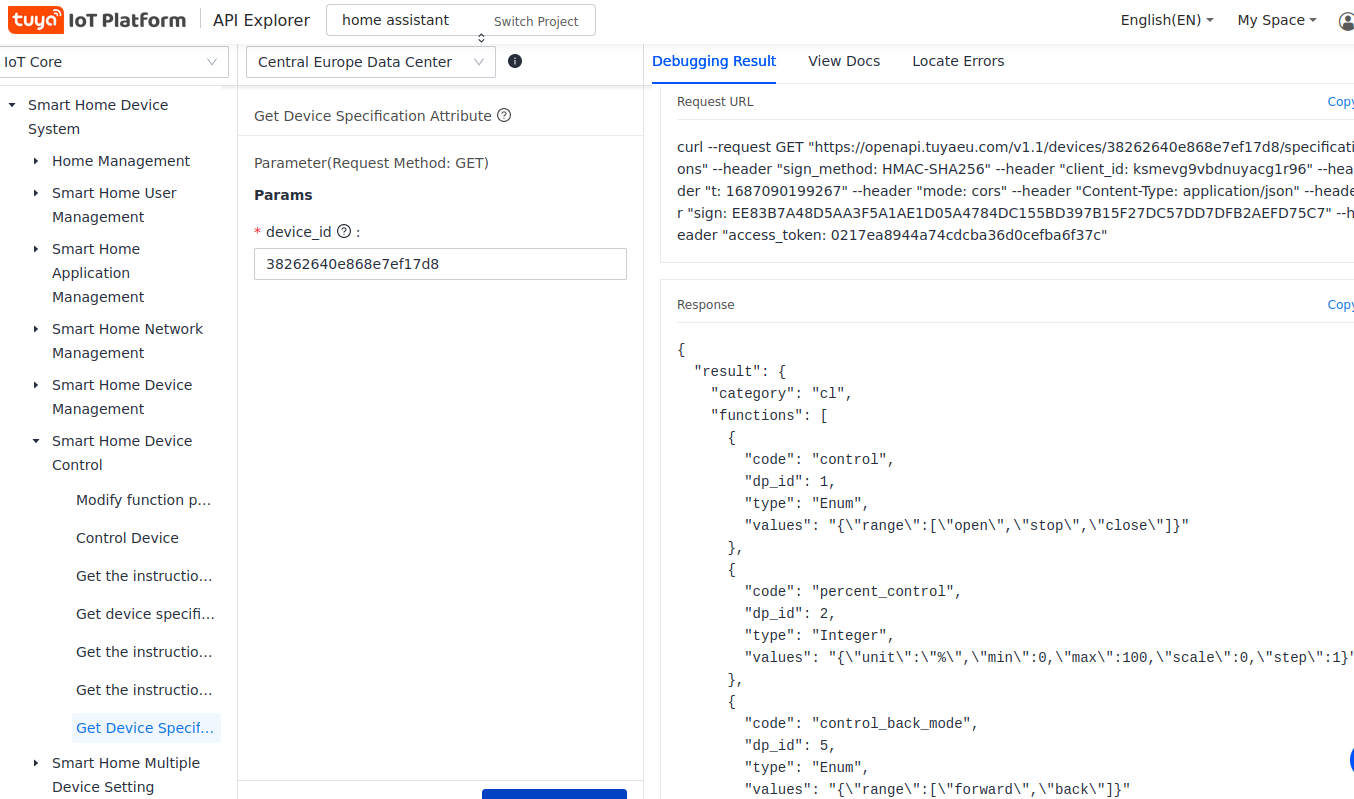Collapse the Smart Home Device Control section

37,441
